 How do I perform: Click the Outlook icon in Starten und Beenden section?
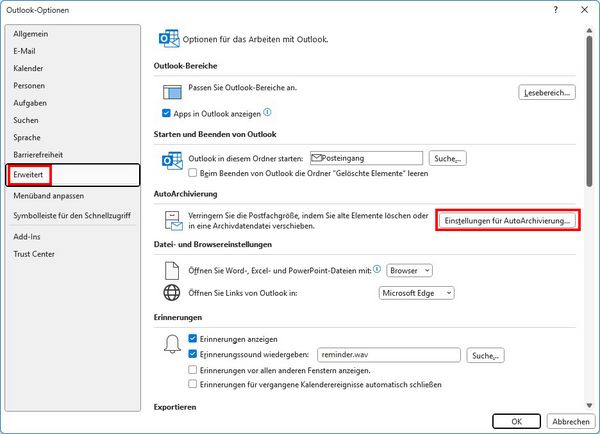click(x=172, y=161)
